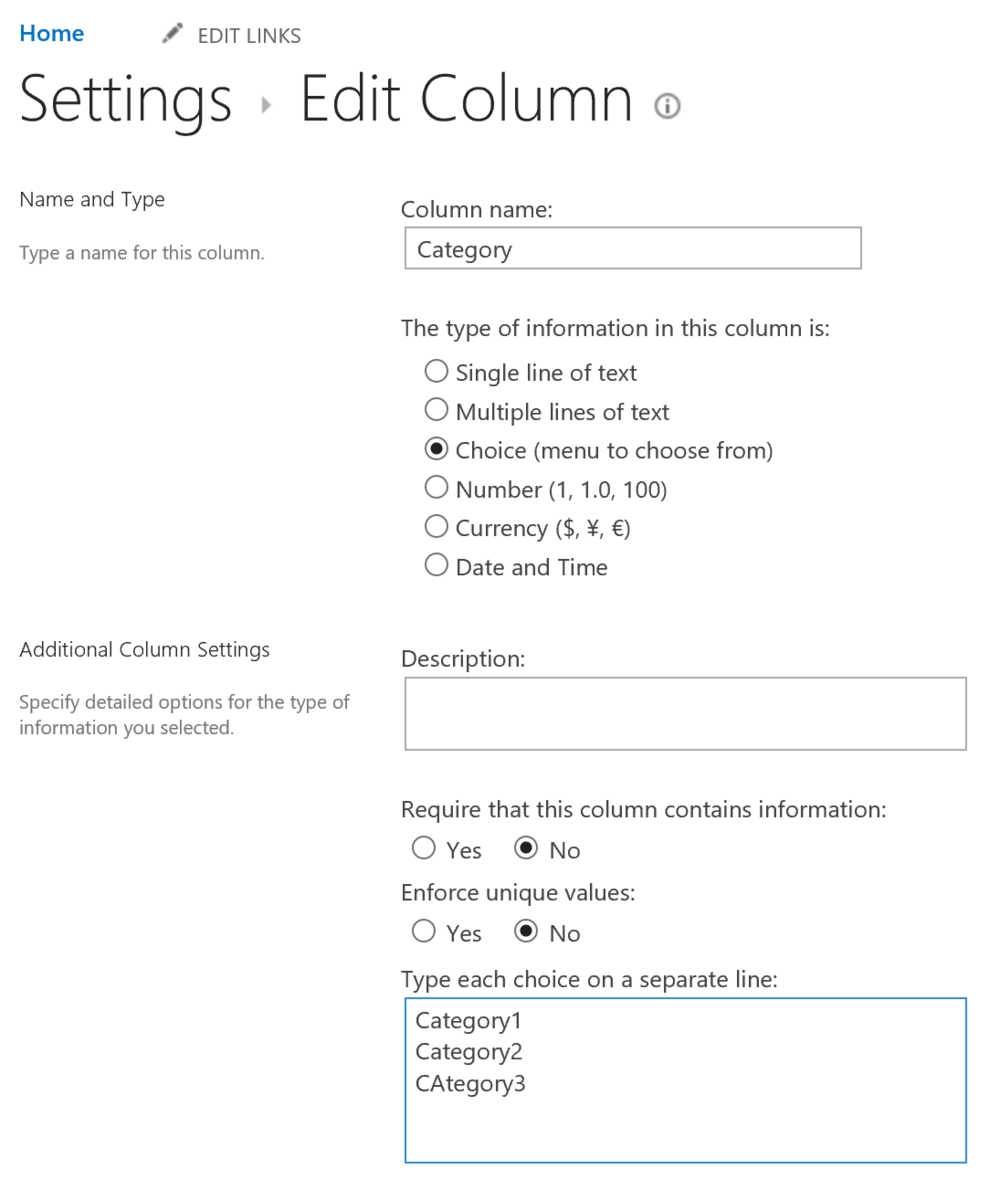
Task: Set required column information to Yes
Action: tap(423, 848)
